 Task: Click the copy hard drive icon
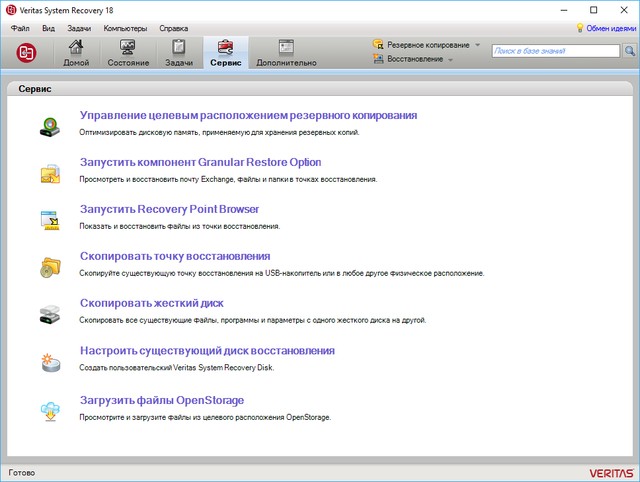pos(50,314)
